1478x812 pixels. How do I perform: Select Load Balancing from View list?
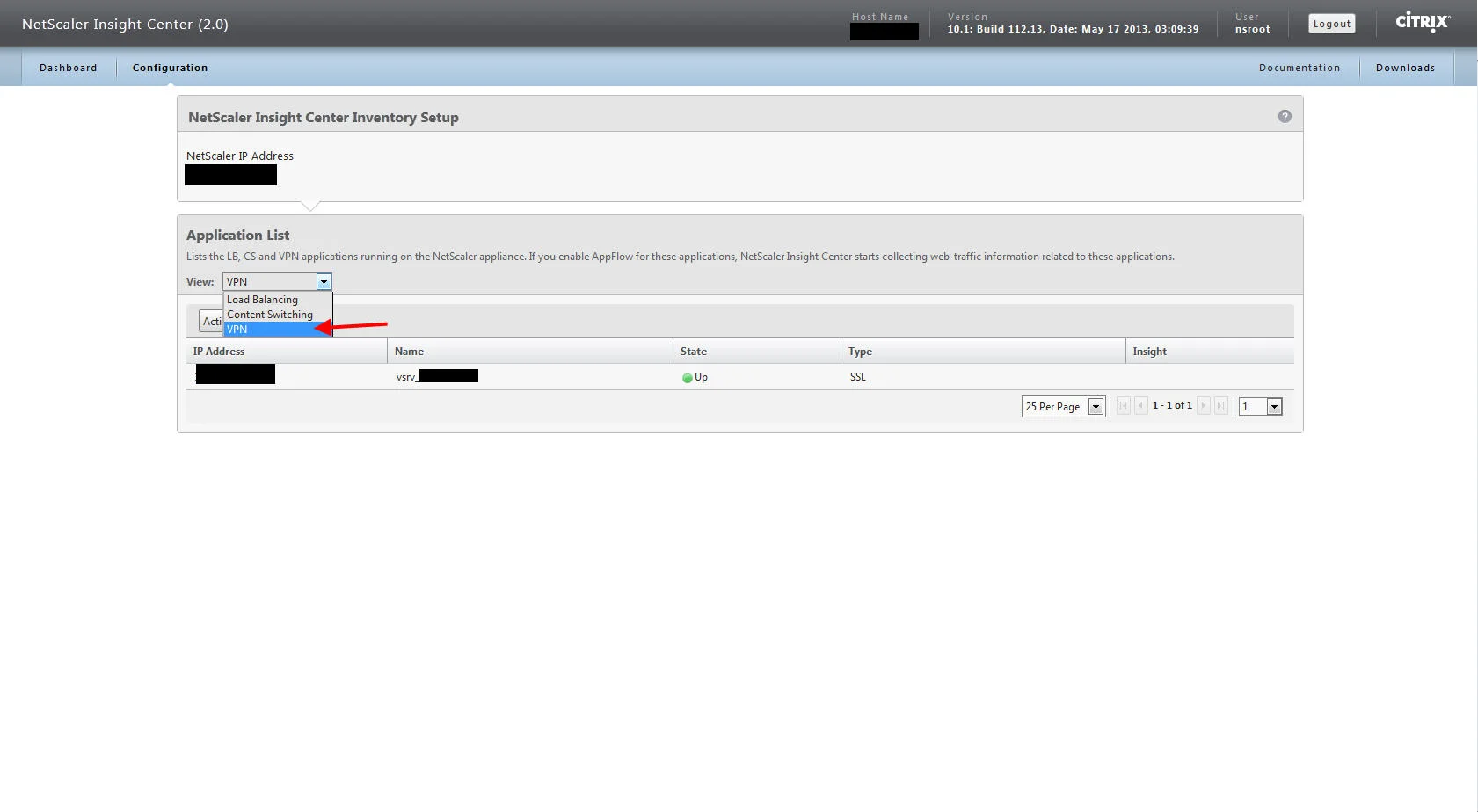point(278,300)
